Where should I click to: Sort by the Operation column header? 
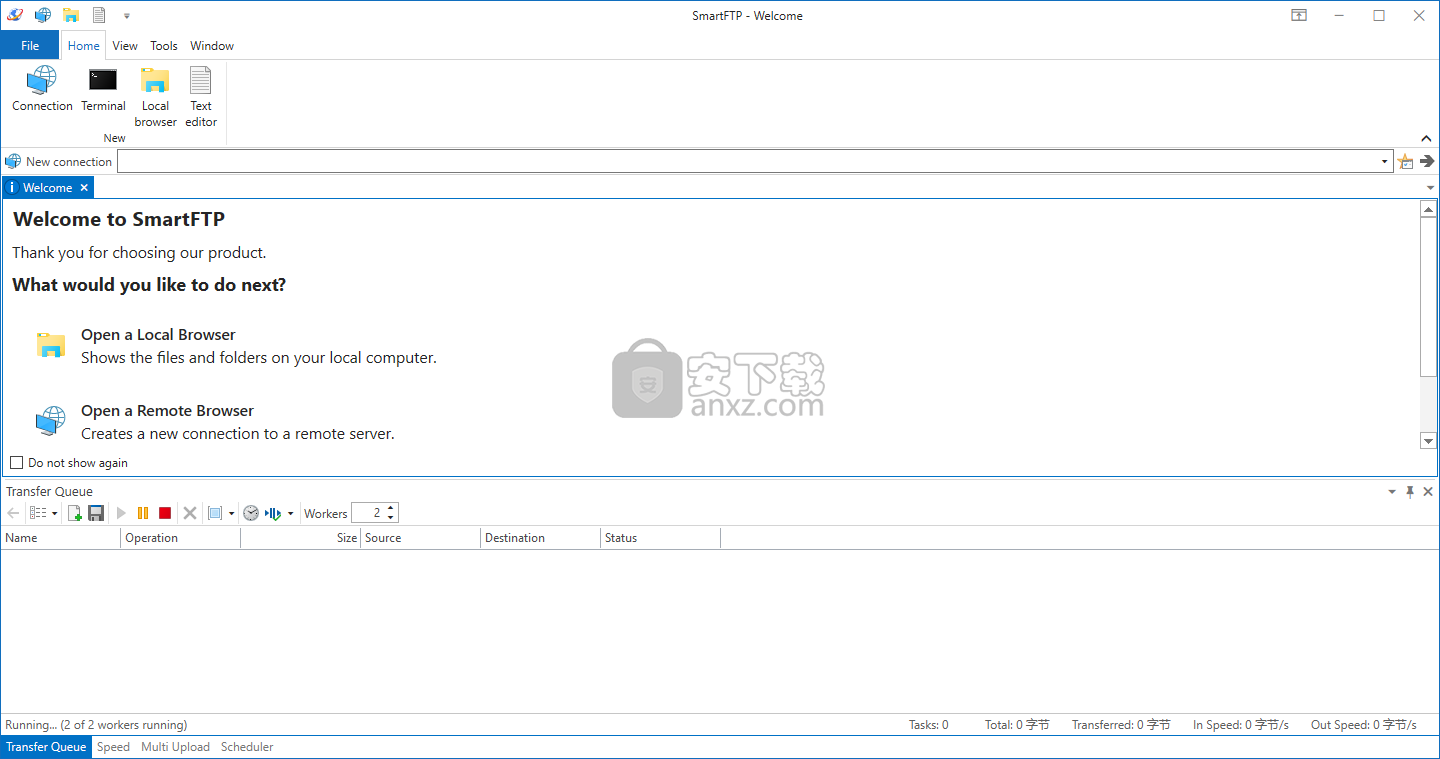pos(180,537)
